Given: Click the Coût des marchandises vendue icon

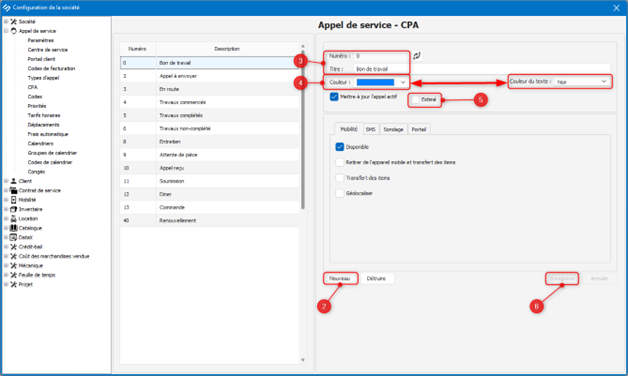Looking at the screenshot, I should tap(14, 256).
